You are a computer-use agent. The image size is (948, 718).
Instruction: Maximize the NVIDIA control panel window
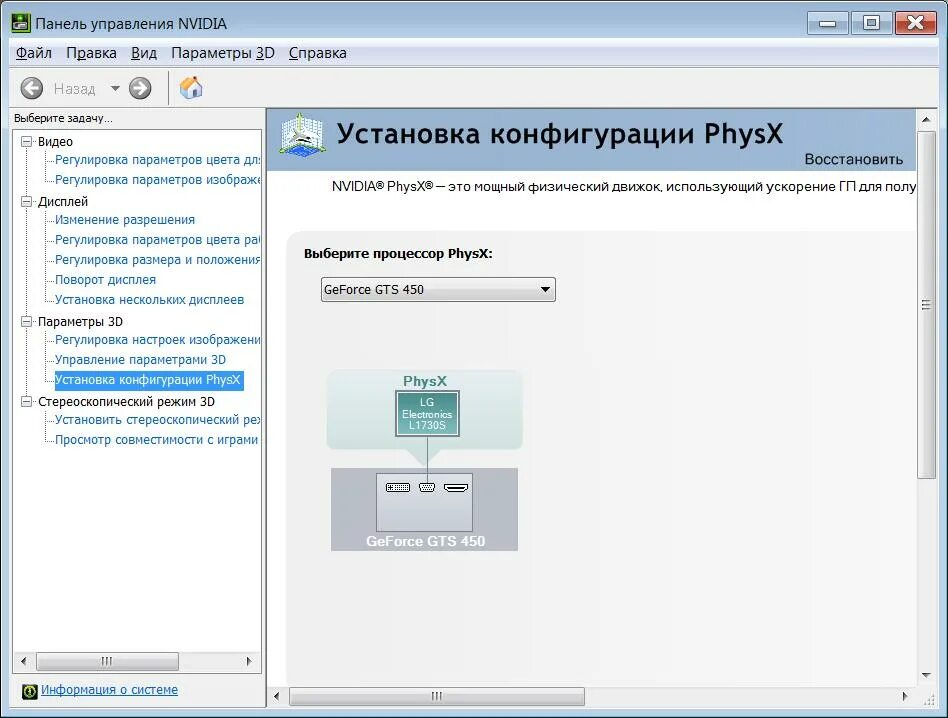coord(871,23)
